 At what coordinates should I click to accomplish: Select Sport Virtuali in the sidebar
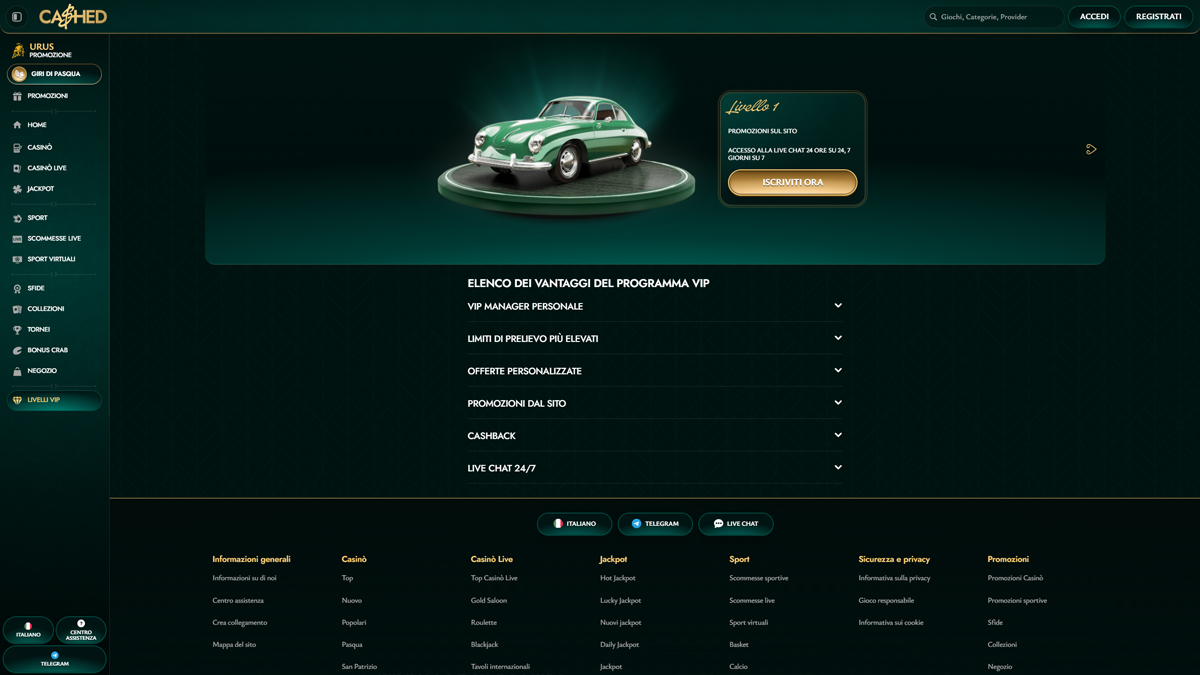coord(51,259)
